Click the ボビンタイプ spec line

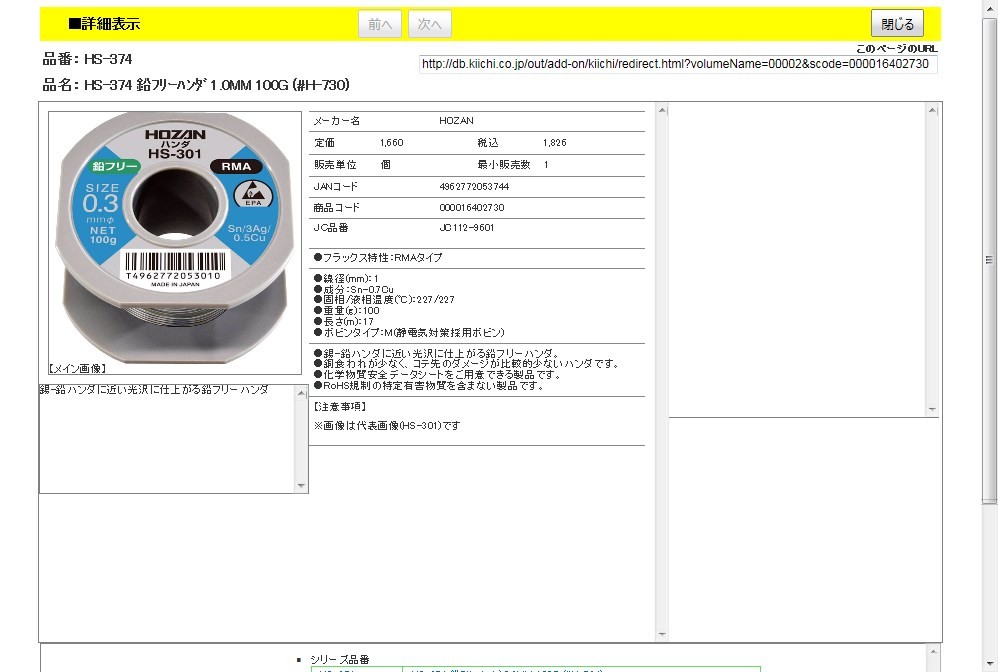409,332
